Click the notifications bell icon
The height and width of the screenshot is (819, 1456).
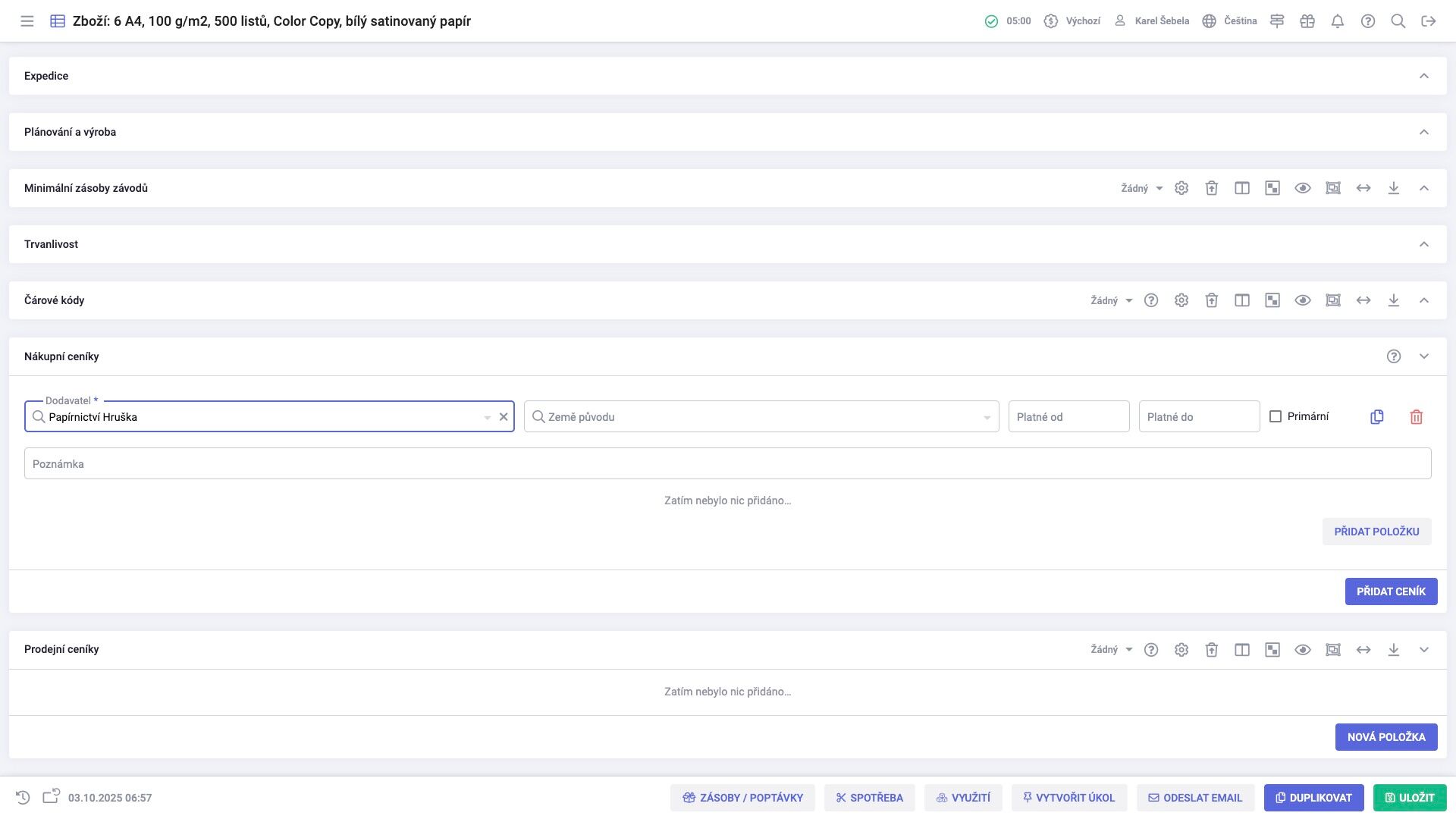coord(1338,21)
